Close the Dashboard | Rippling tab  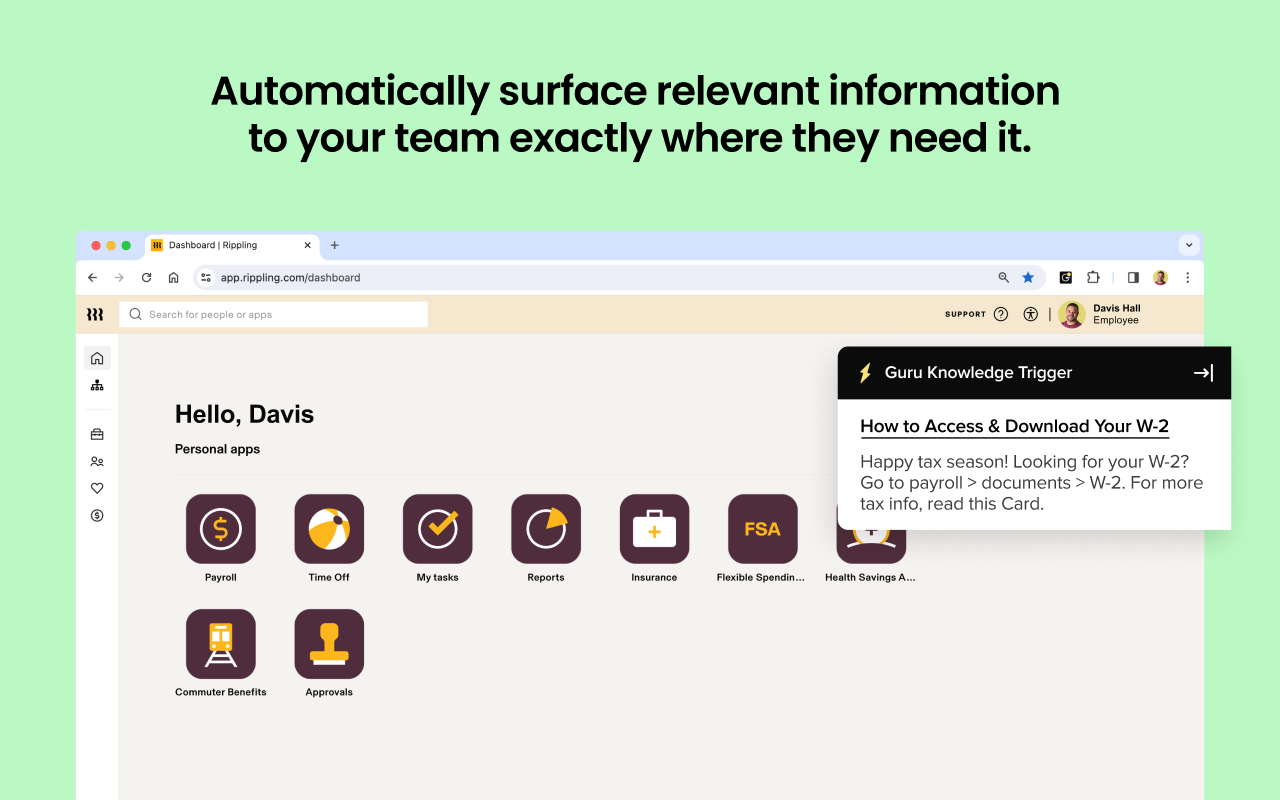pos(307,245)
